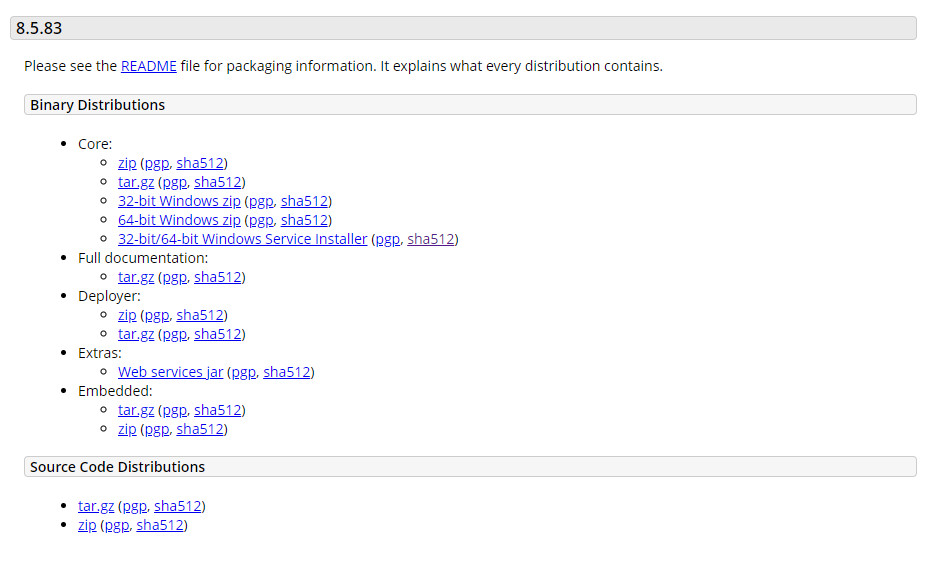Screen dimensions: 936x576
Task: Download 32-bit/64-bit Windows Service Installer
Action: tap(242, 239)
